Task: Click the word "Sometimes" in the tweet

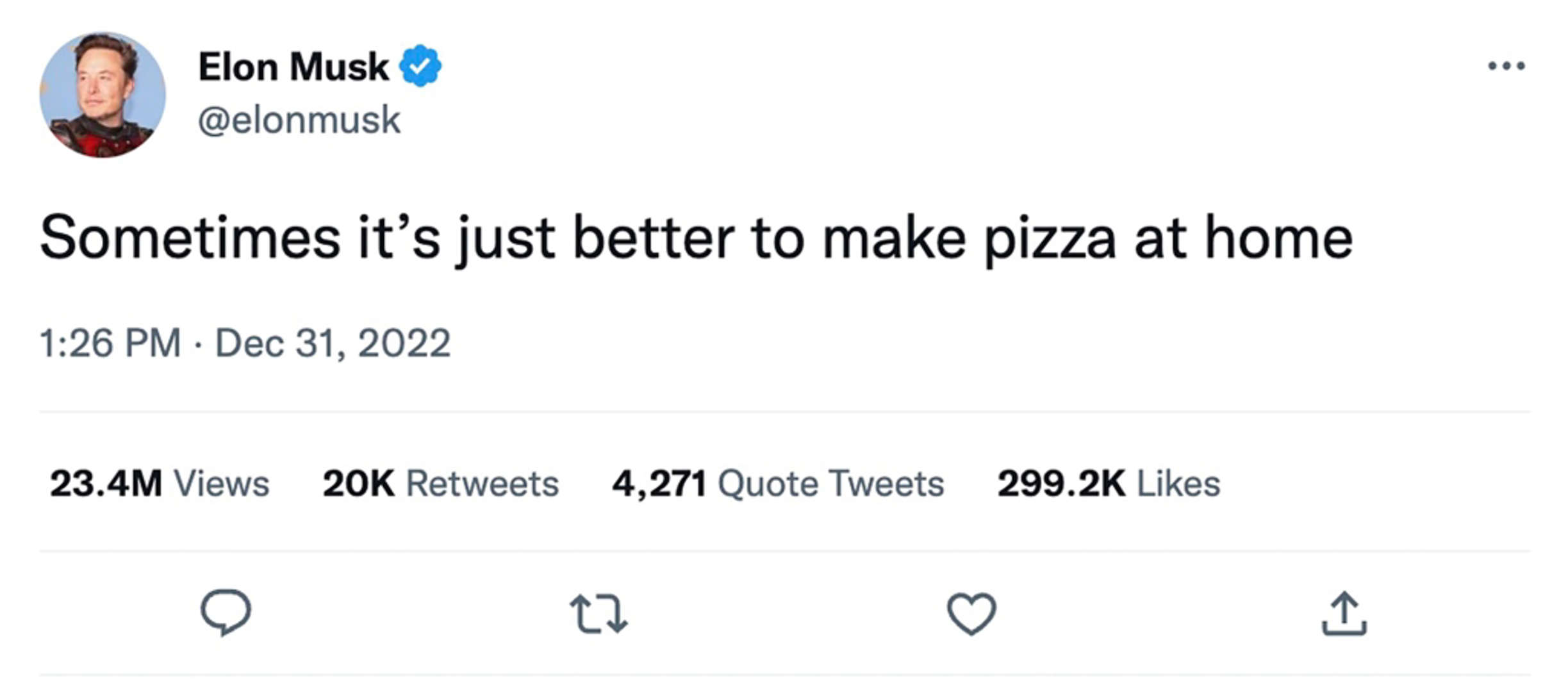Action: point(190,238)
